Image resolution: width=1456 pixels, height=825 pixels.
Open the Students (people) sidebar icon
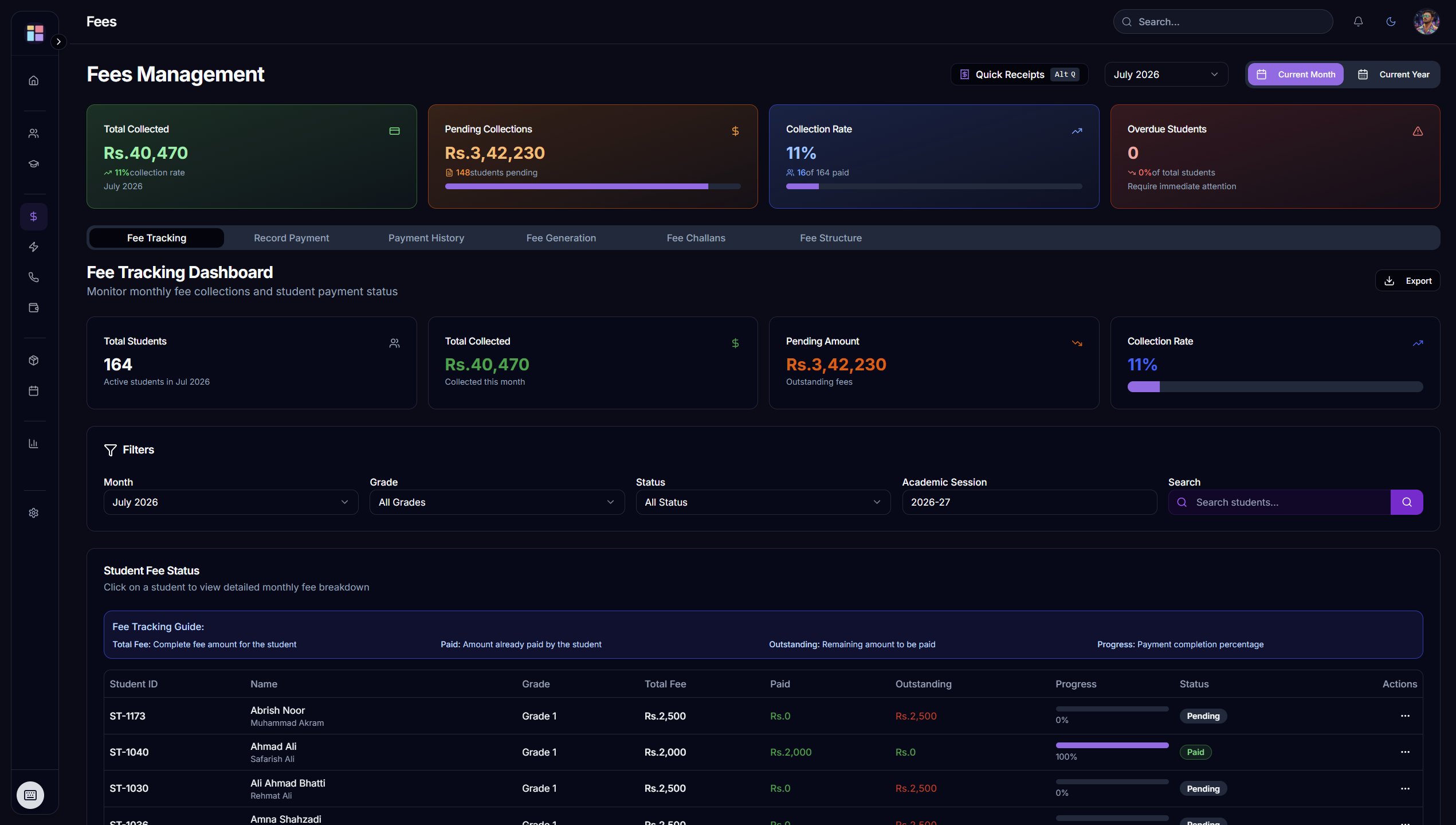tap(34, 133)
